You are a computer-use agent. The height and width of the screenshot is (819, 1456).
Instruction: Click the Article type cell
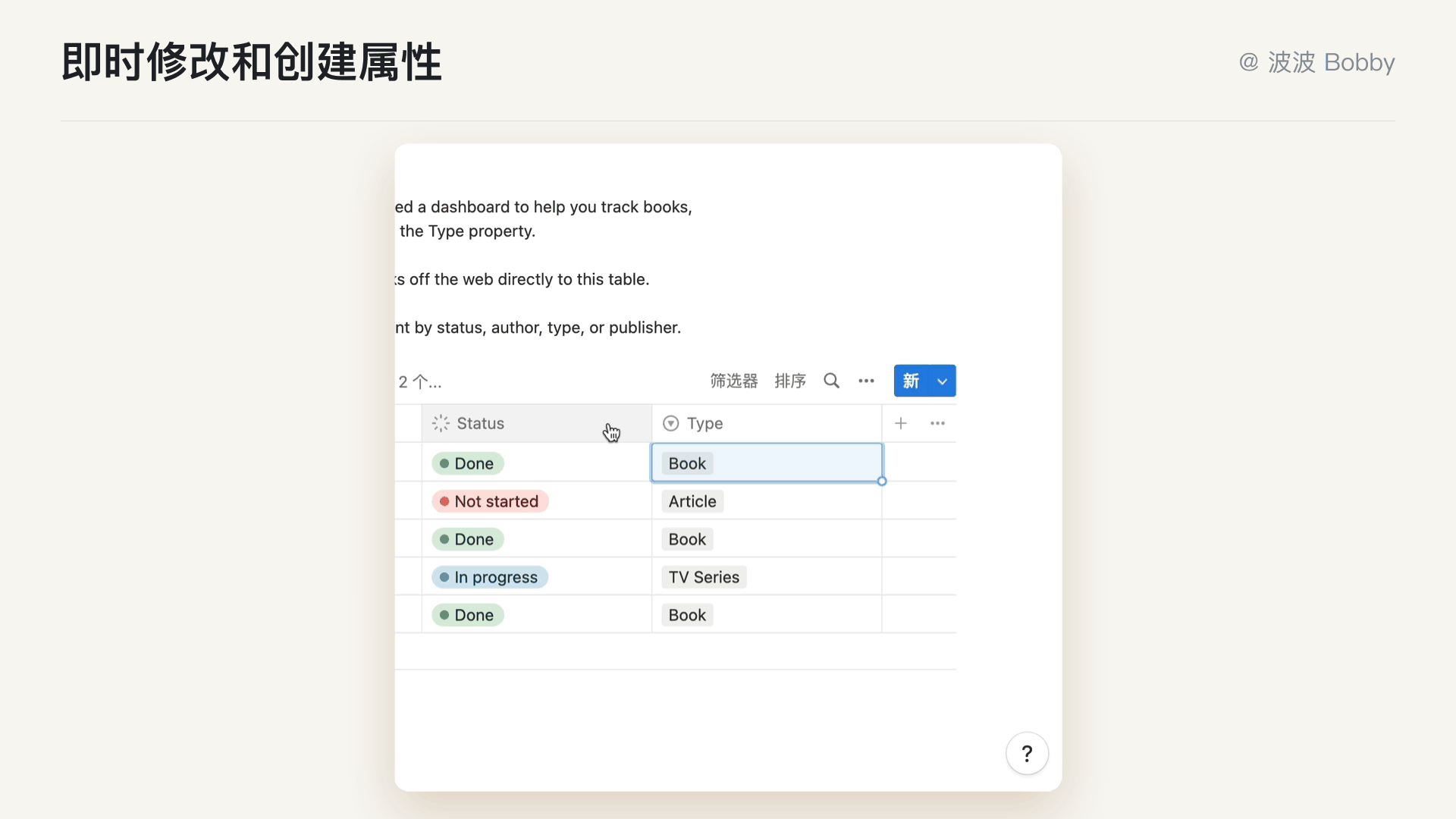tap(692, 501)
